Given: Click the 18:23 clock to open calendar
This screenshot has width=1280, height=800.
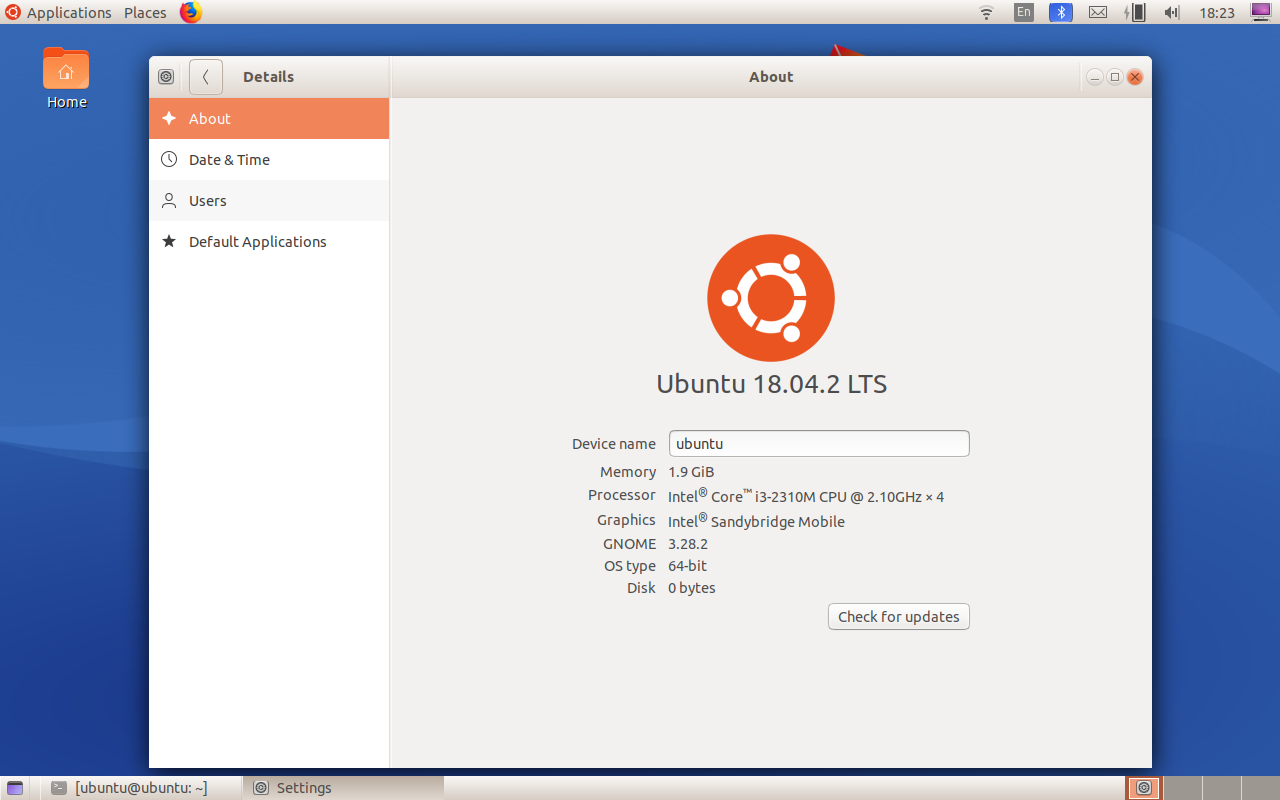Looking at the screenshot, I should (1217, 13).
